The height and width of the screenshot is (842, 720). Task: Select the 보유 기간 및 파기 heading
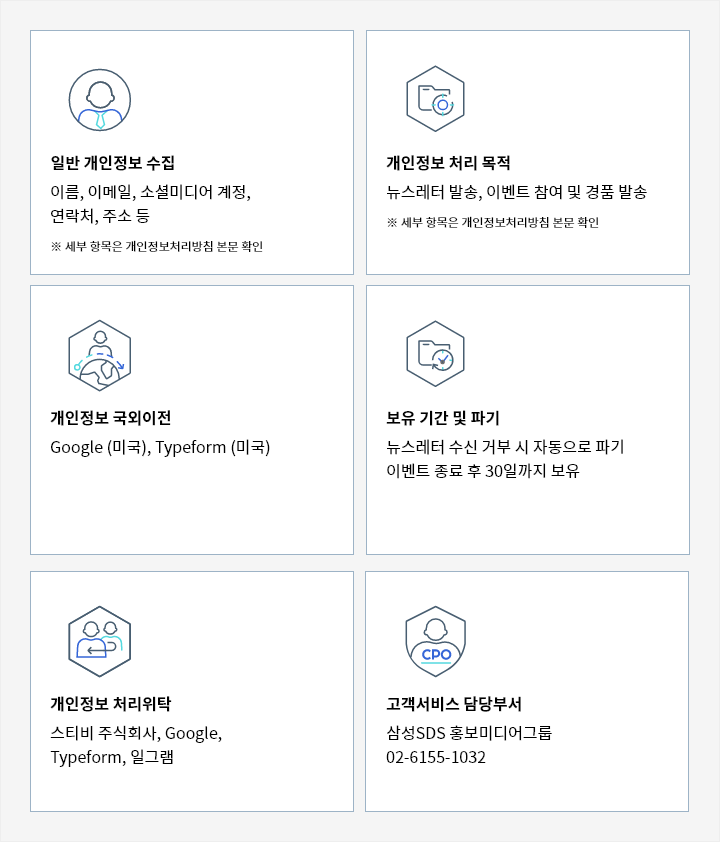point(443,418)
